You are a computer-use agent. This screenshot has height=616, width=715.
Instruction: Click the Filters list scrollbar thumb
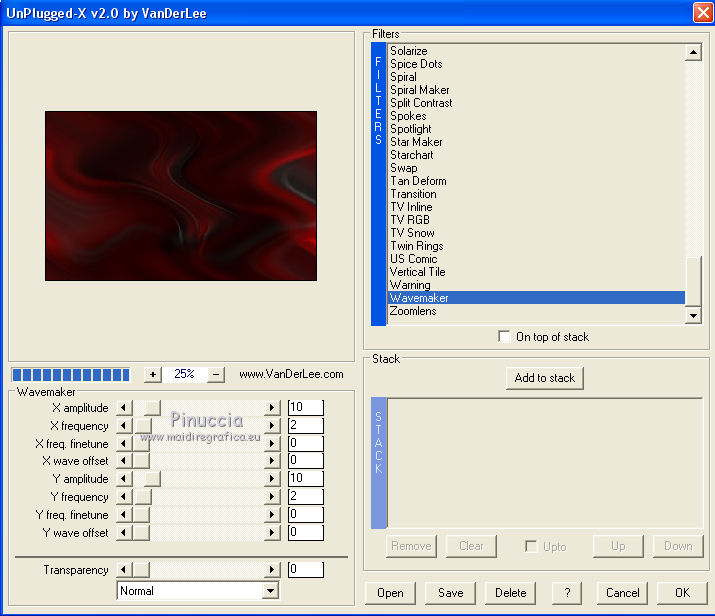[693, 282]
